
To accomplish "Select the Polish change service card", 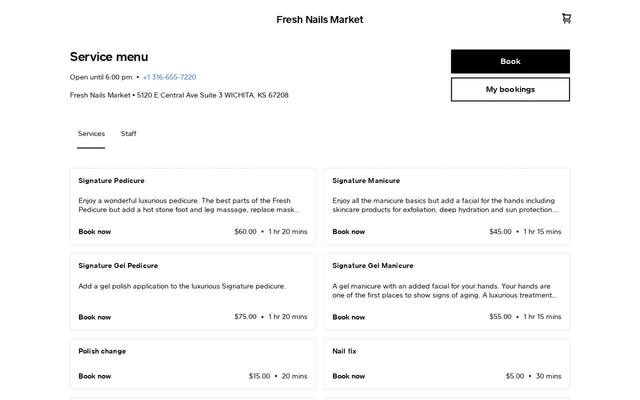I will coord(193,363).
